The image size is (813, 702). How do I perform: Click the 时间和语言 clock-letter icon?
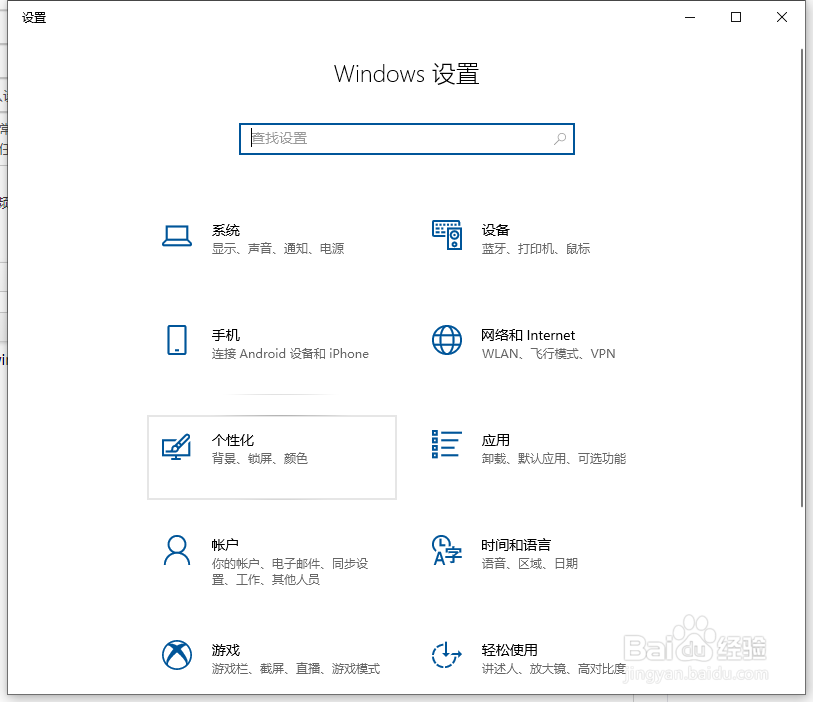[447, 550]
